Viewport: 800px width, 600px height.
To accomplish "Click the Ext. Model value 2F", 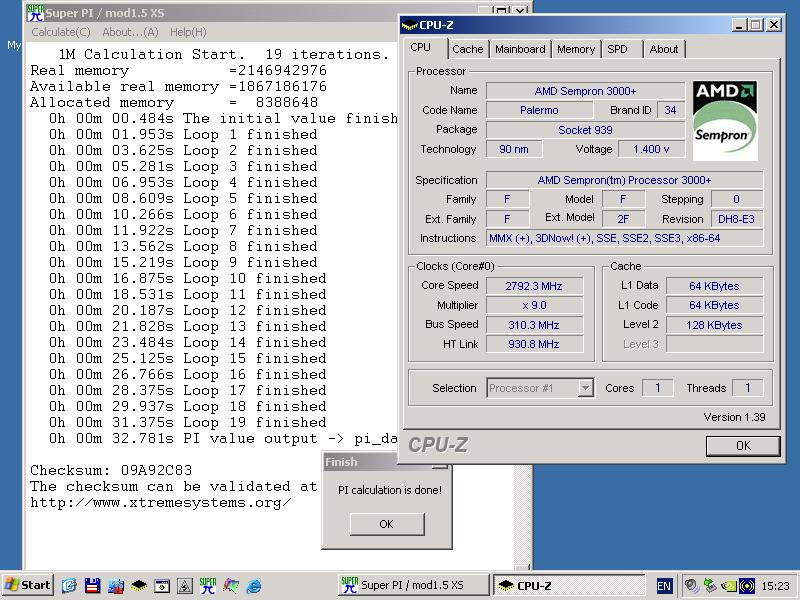I will (x=623, y=219).
